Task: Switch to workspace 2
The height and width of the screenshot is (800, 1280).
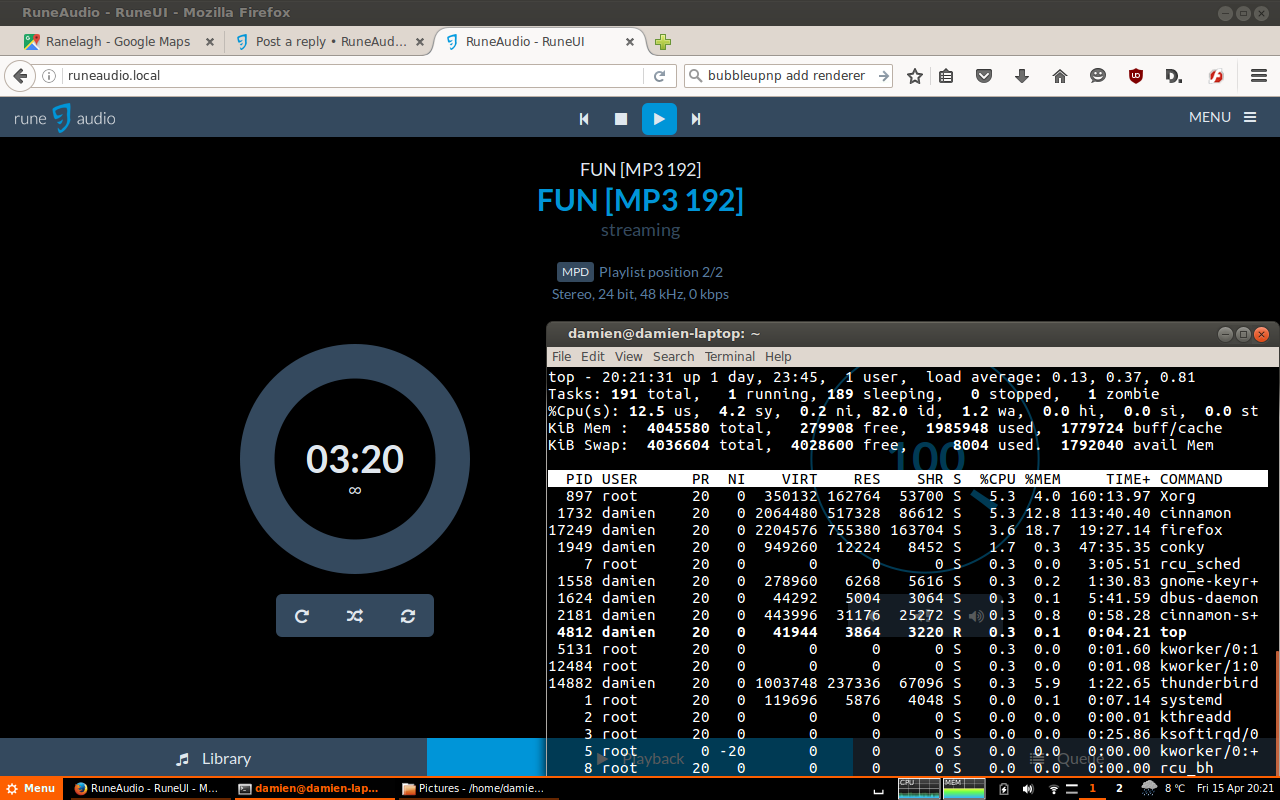Action: coord(1119,788)
